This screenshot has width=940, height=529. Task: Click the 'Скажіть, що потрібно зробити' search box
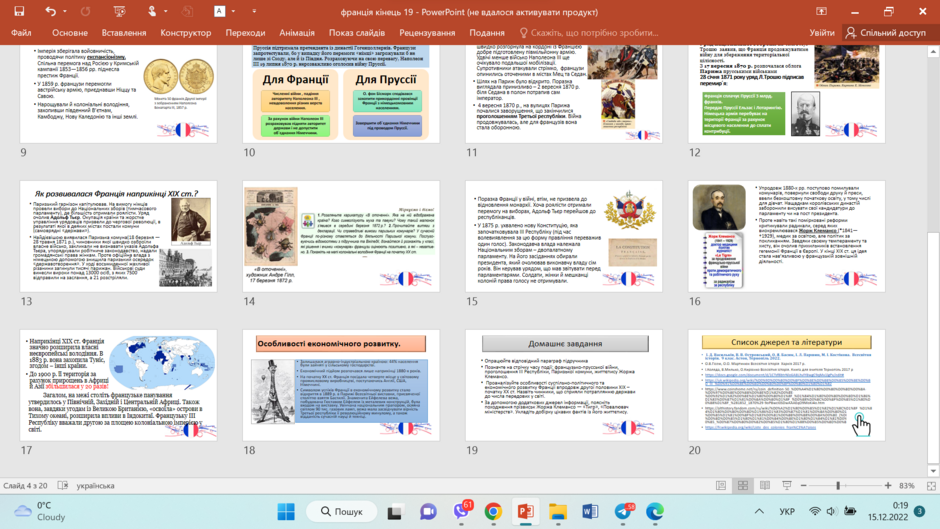click(589, 33)
